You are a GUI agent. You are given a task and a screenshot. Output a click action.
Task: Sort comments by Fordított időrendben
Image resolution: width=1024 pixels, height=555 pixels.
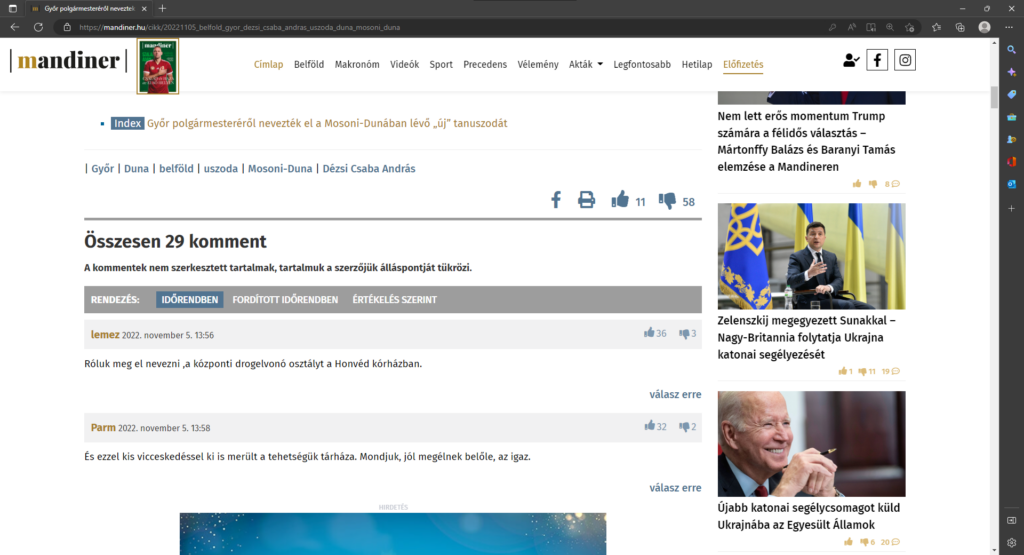point(285,299)
